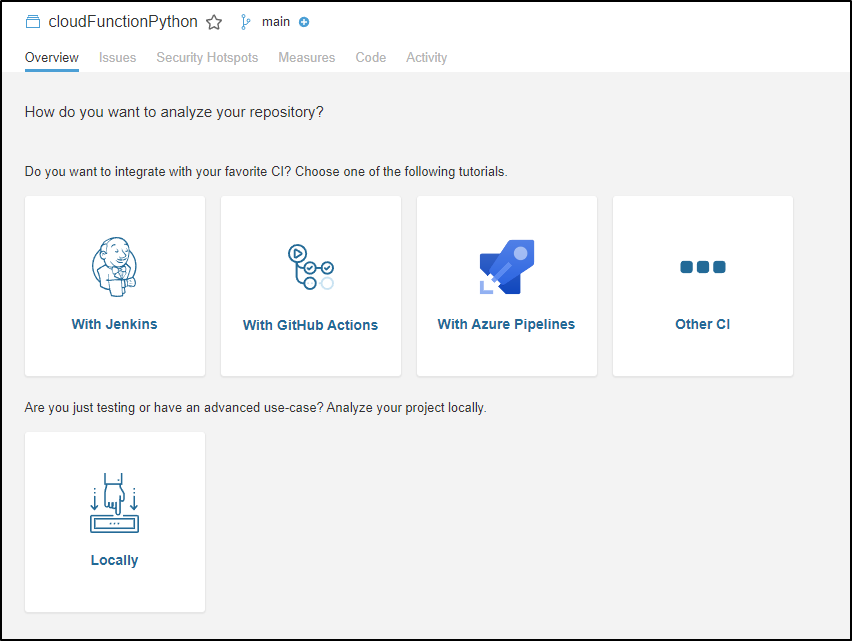Image resolution: width=852 pixels, height=641 pixels.
Task: Click the main branch name
Action: 276,22
